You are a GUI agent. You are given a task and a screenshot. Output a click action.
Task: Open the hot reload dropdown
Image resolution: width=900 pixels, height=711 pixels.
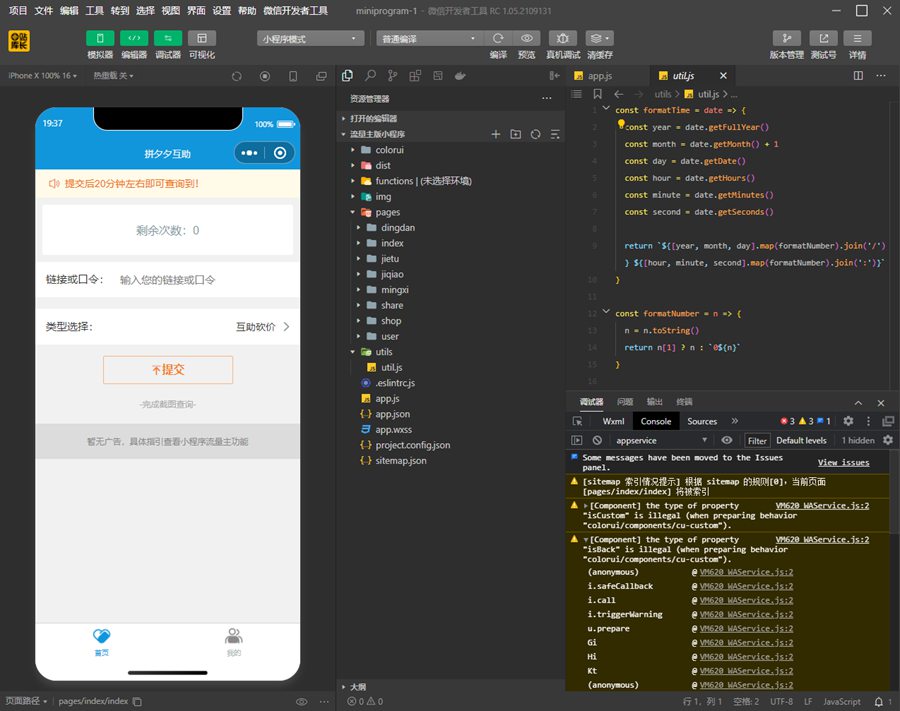pos(114,76)
